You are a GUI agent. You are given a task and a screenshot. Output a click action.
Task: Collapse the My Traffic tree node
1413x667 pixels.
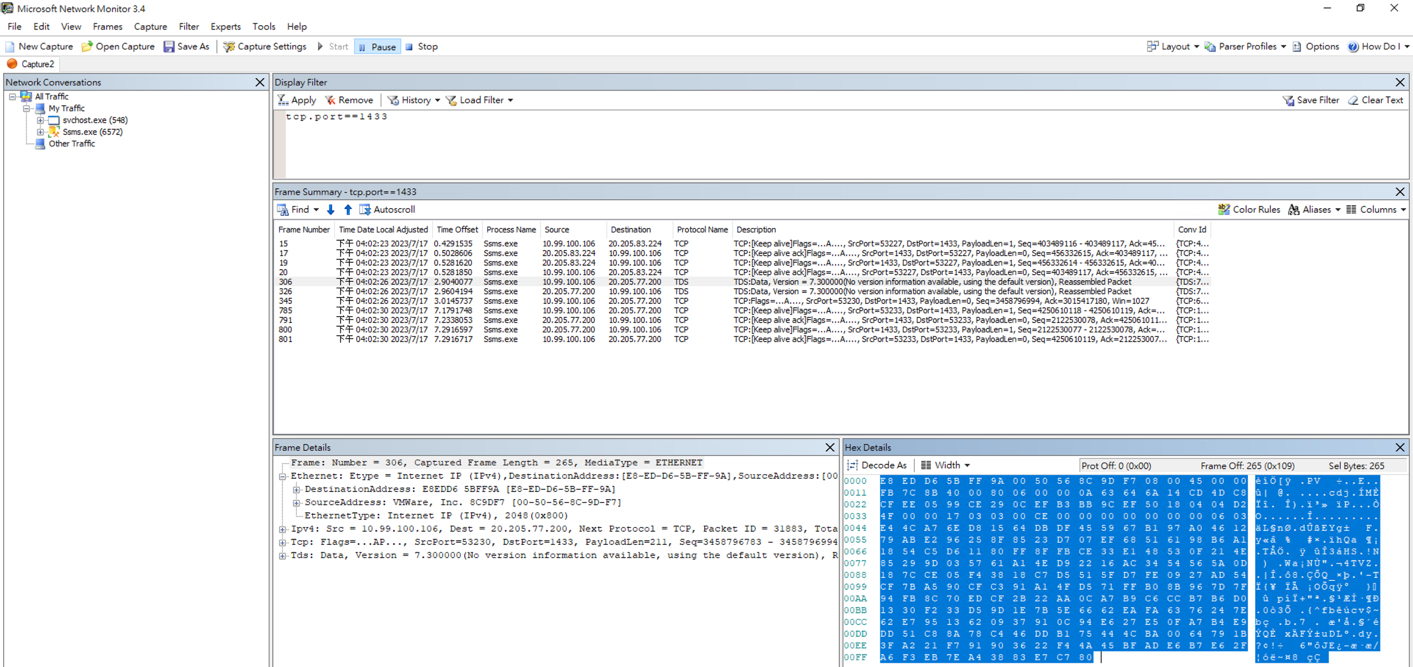(x=27, y=108)
